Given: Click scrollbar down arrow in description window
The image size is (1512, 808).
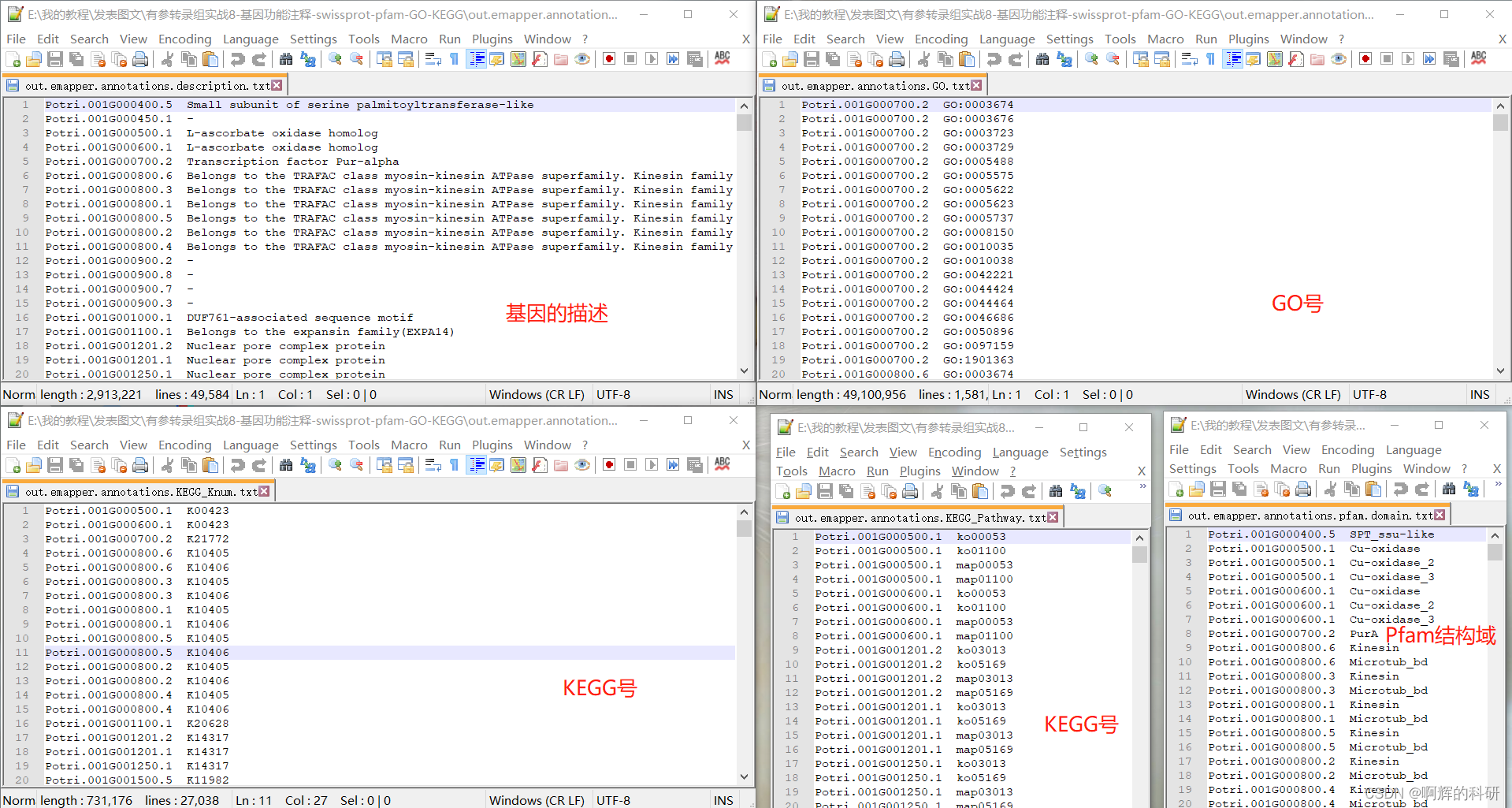Looking at the screenshot, I should (743, 370).
